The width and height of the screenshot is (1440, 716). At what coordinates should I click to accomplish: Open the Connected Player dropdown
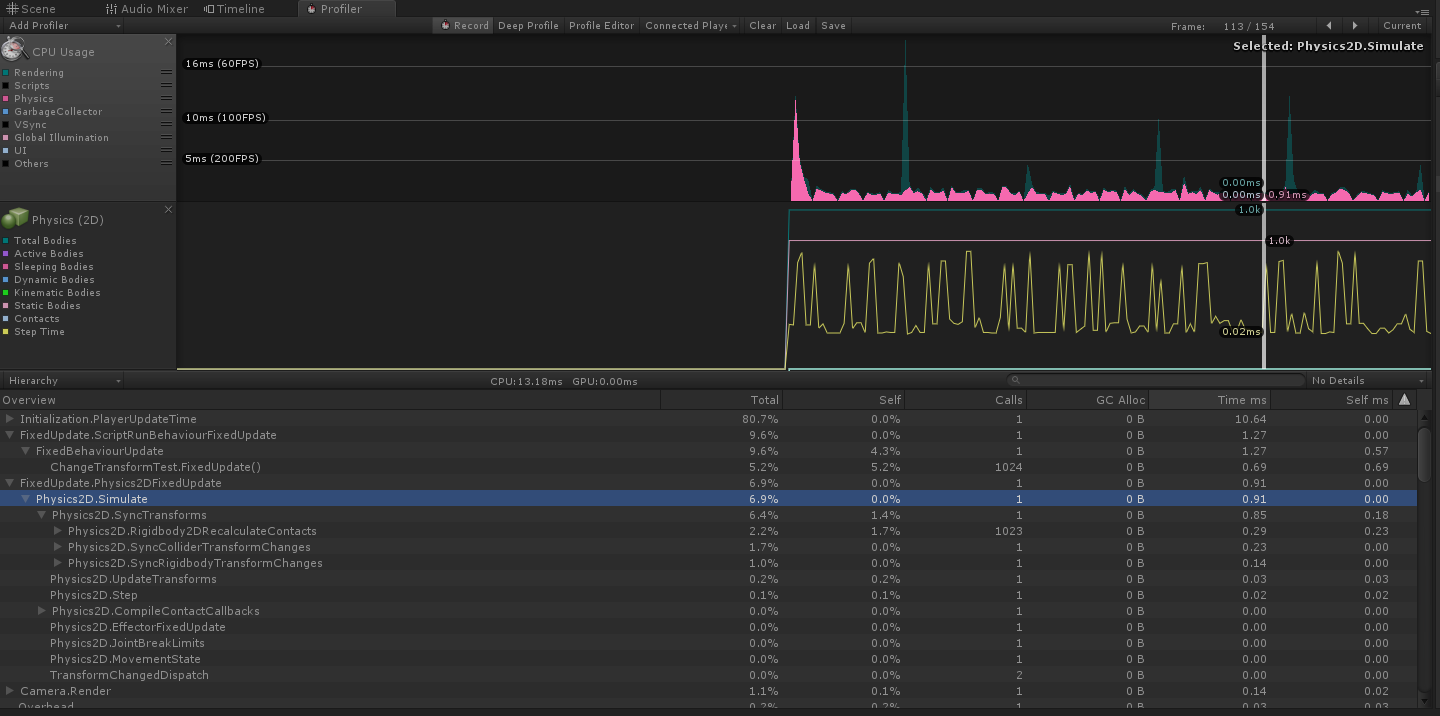pyautogui.click(x=691, y=25)
